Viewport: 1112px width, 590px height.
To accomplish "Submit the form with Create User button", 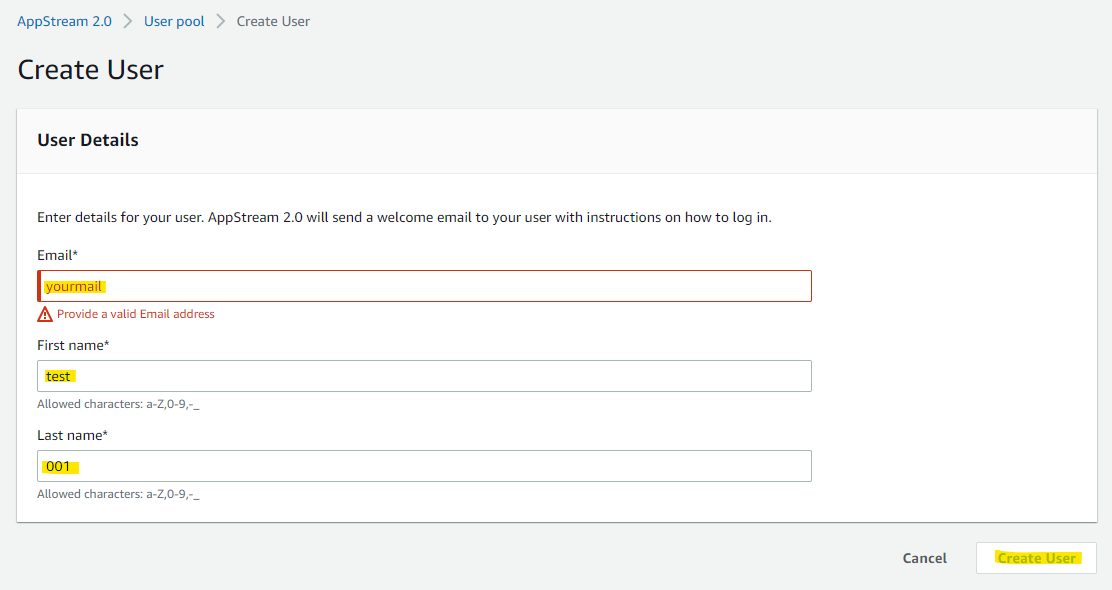I will pos(1036,558).
